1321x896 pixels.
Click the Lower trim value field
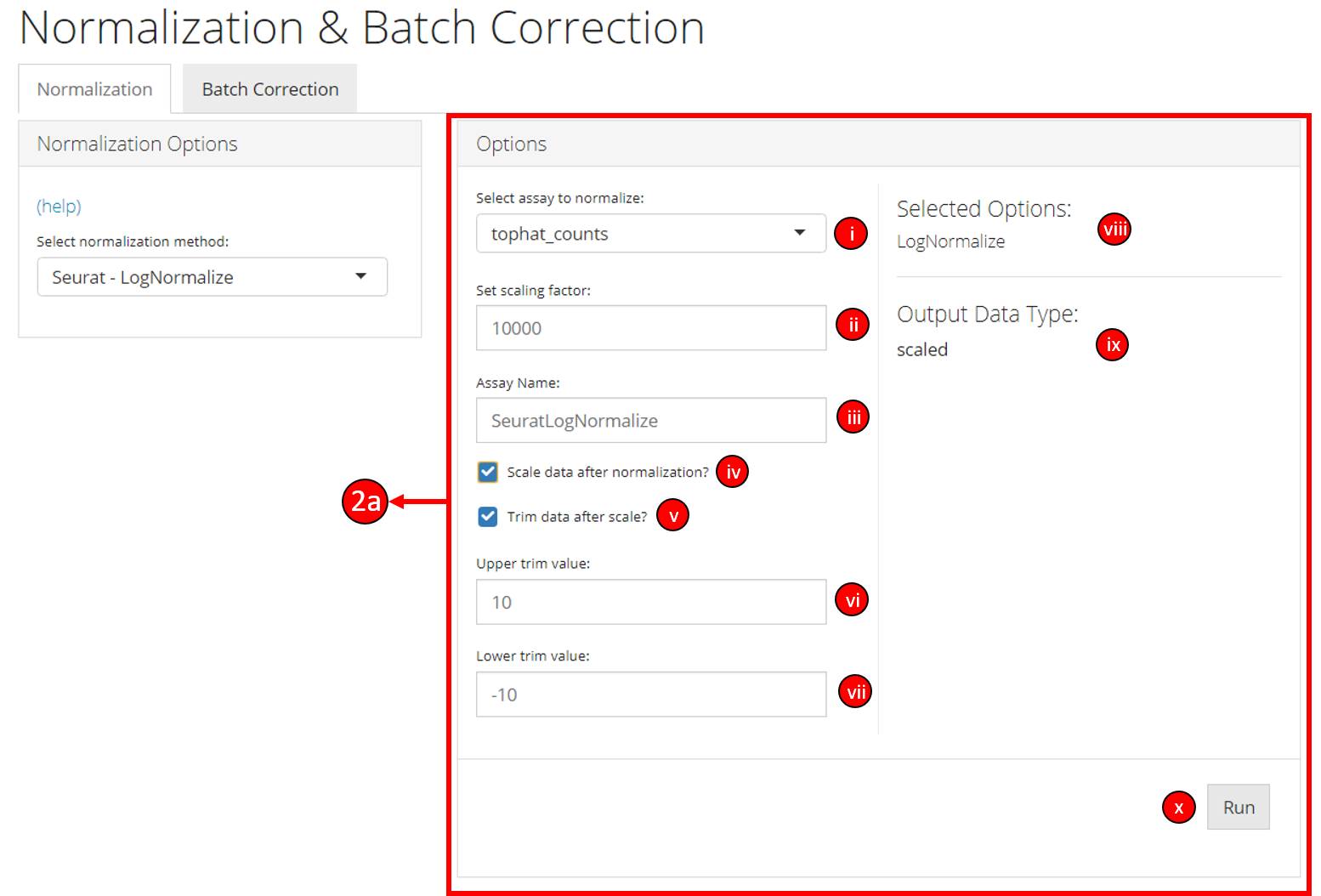pyautogui.click(x=650, y=695)
